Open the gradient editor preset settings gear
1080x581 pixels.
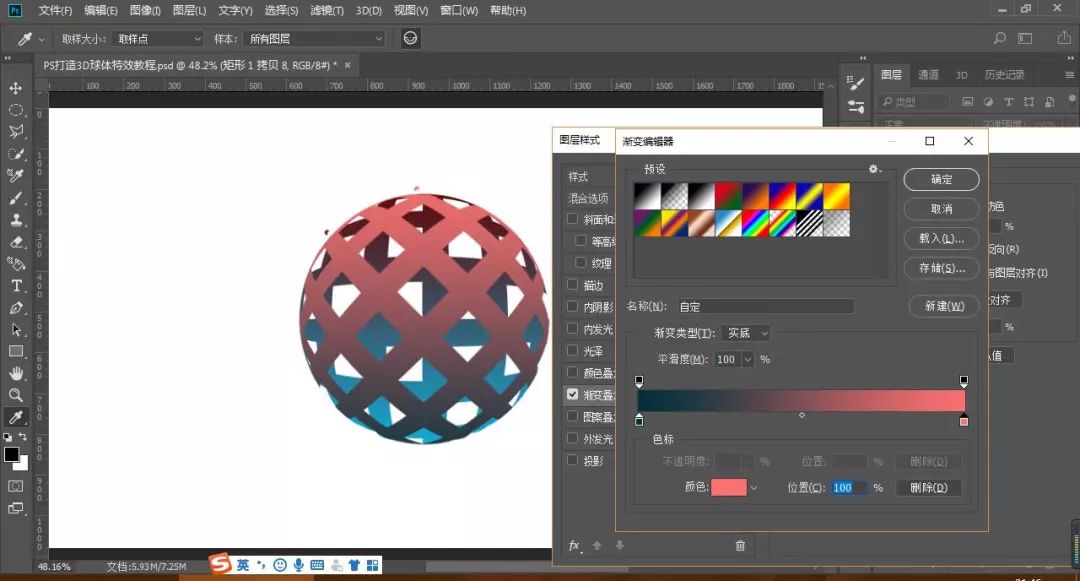(874, 170)
